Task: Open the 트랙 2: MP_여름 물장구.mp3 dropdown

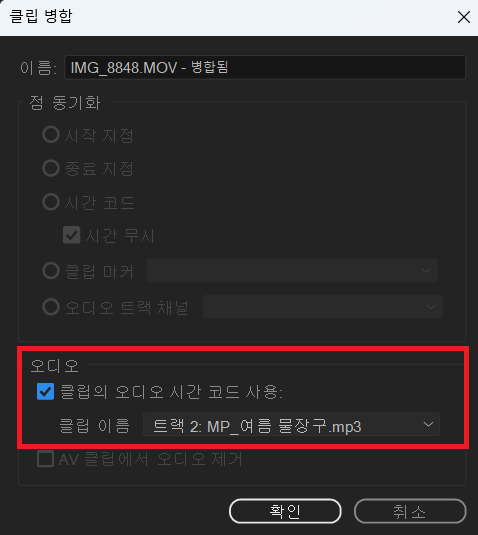Action: pos(291,425)
